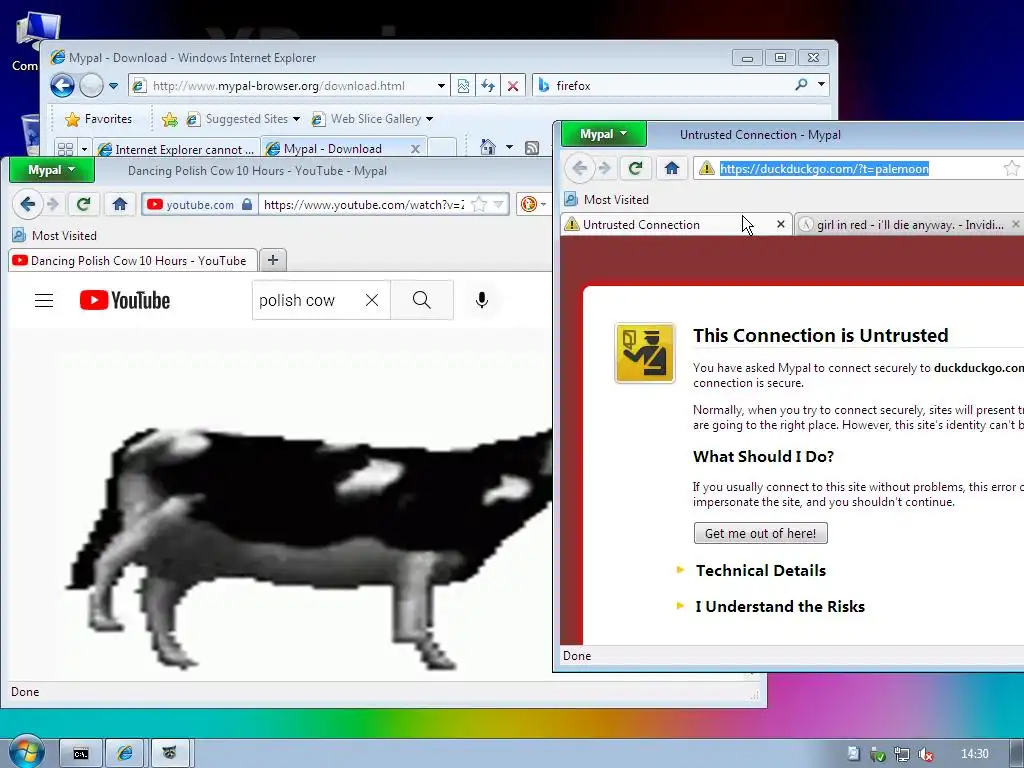This screenshot has width=1024, height=768.
Task: Click YouTube voice search microphone
Action: pos(482,300)
